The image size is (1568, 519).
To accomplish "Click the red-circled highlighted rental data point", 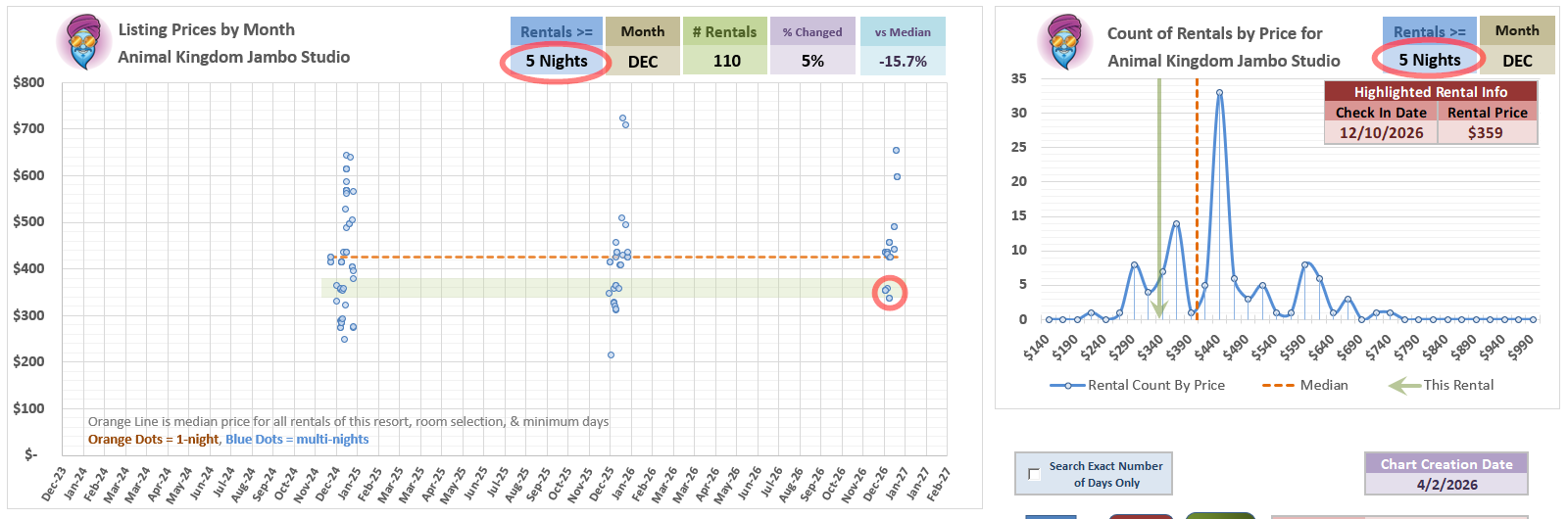I will (x=889, y=293).
